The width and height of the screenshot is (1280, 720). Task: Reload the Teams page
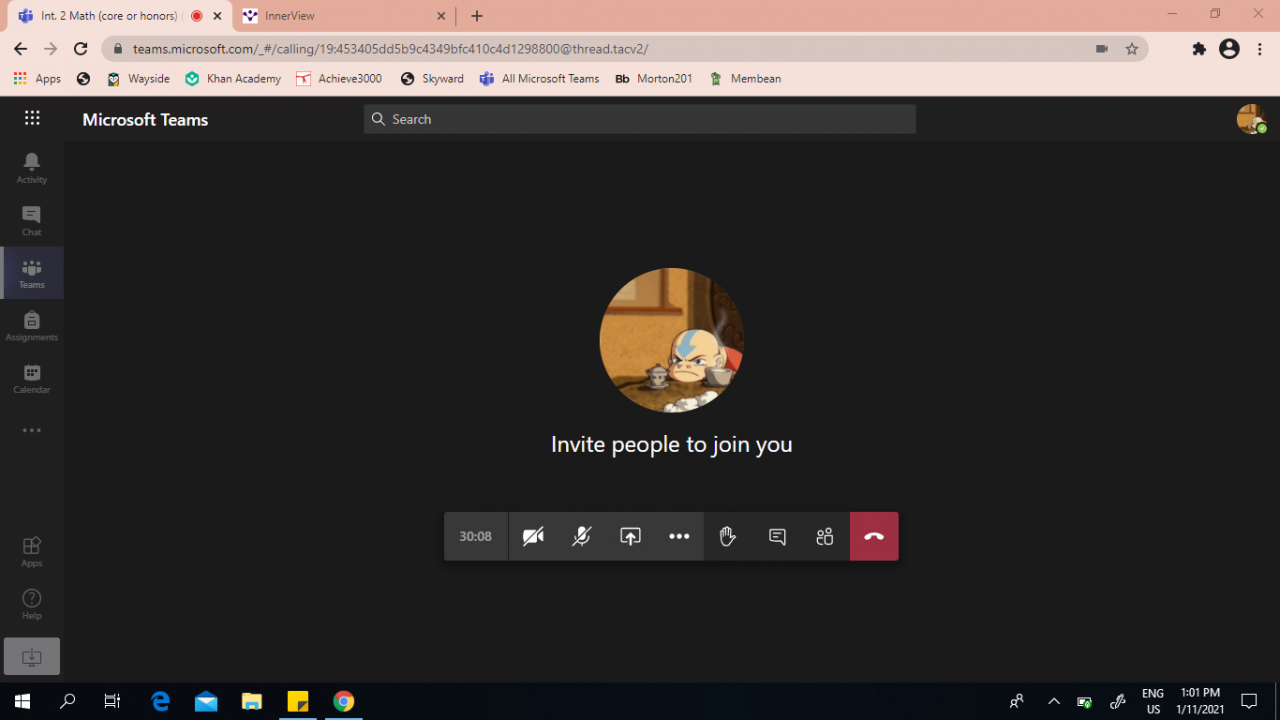pyautogui.click(x=81, y=49)
